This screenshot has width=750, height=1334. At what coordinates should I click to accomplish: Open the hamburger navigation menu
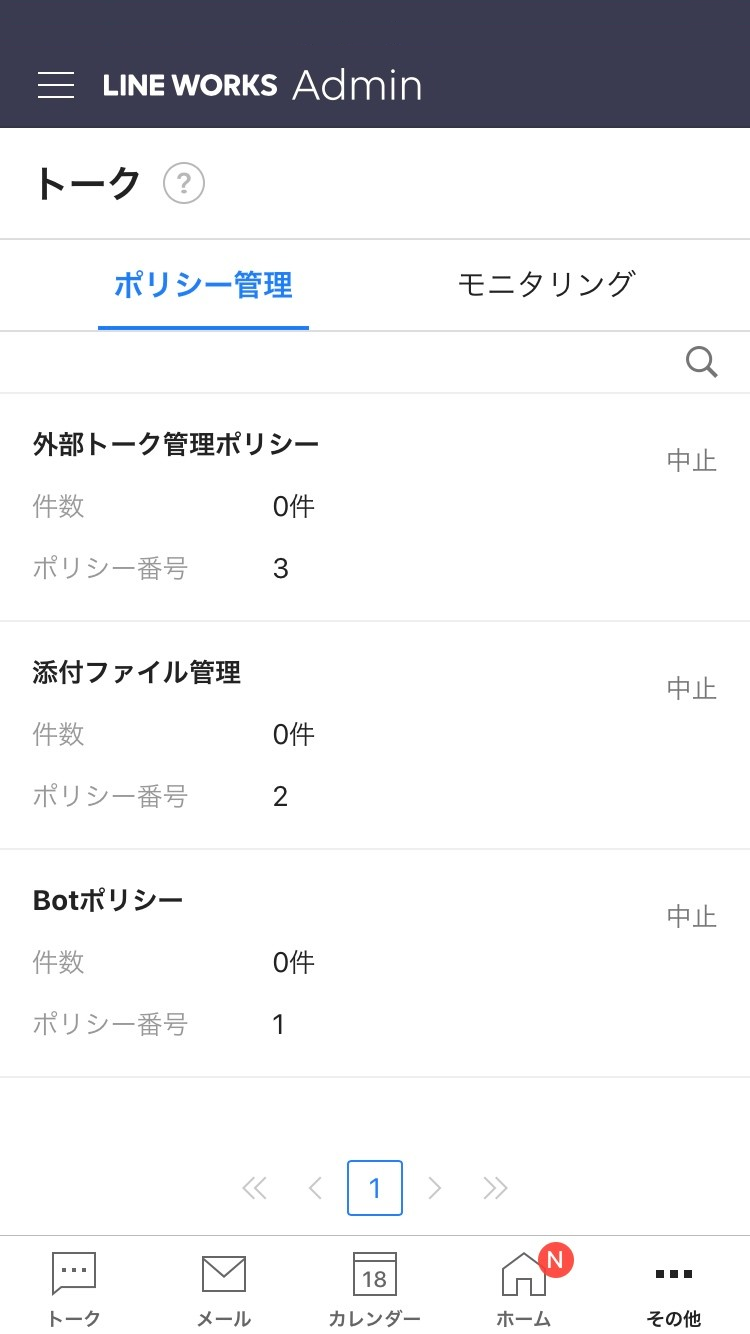pos(56,85)
